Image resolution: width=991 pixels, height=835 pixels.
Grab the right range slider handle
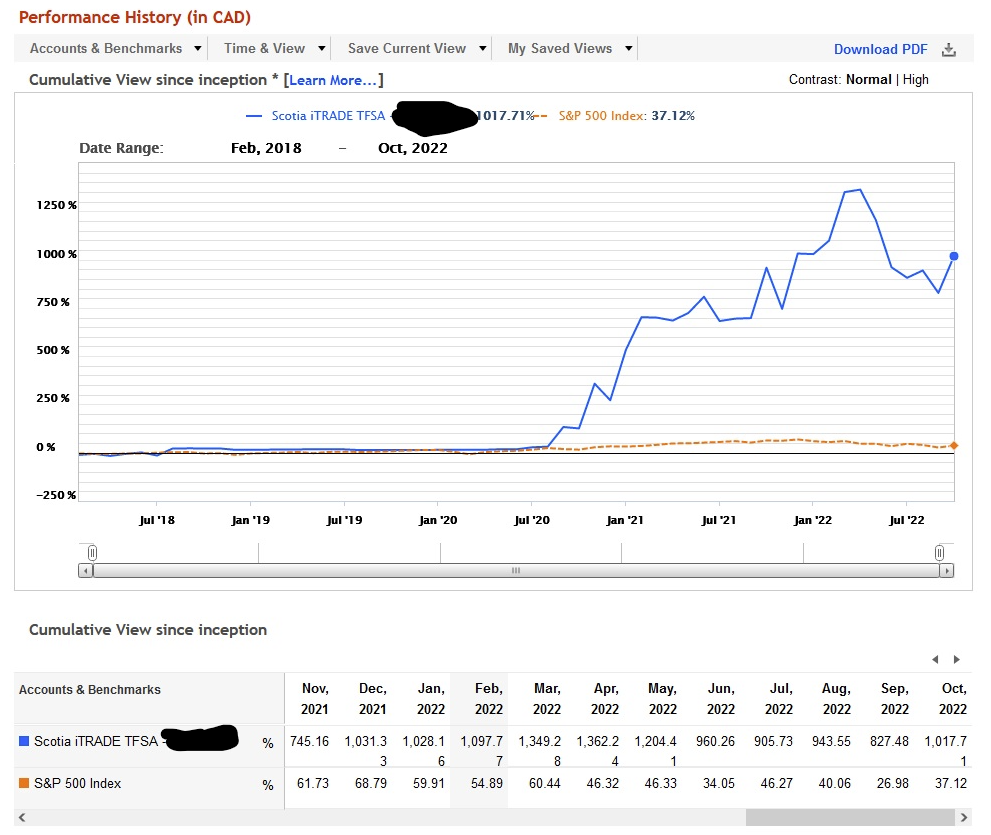tap(940, 553)
